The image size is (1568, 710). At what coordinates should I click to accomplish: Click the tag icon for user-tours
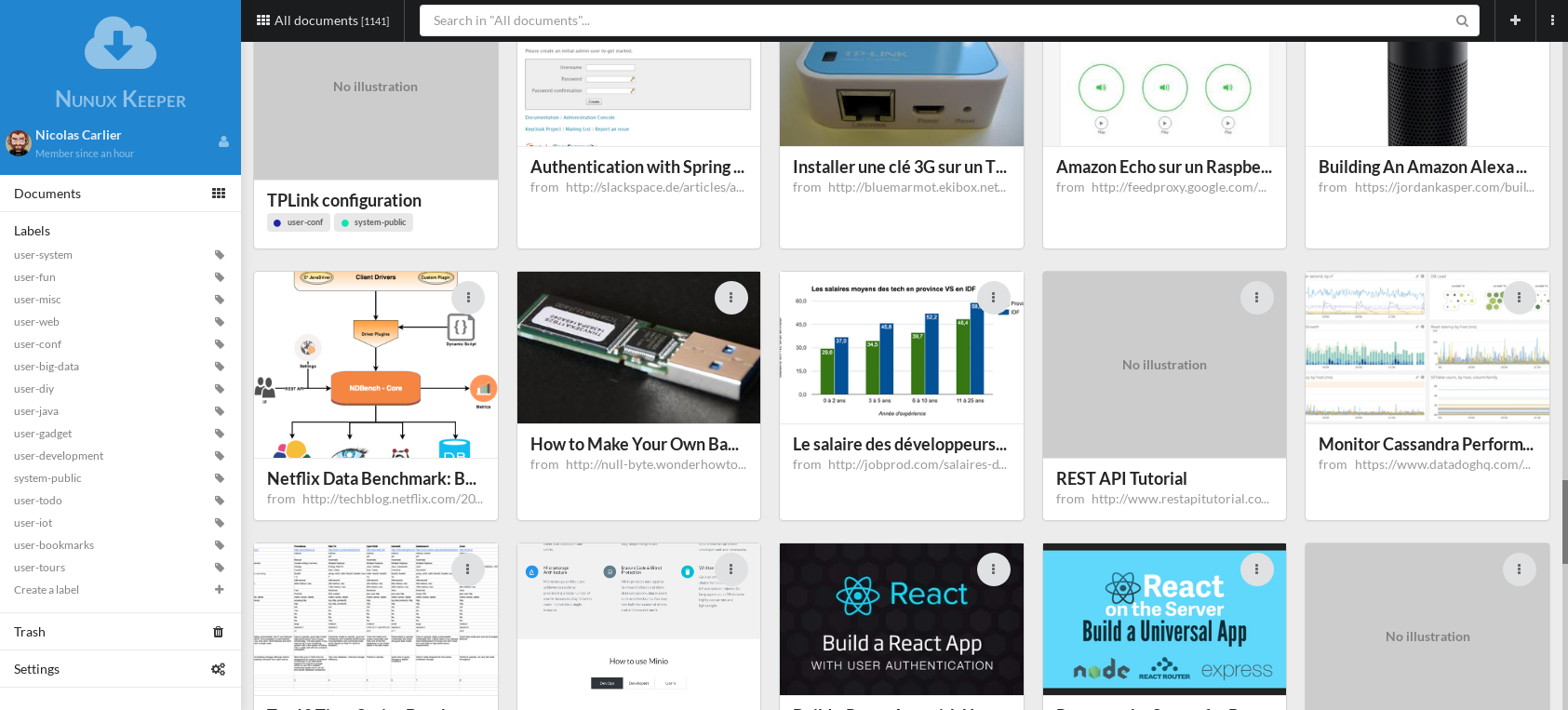pyautogui.click(x=220, y=568)
